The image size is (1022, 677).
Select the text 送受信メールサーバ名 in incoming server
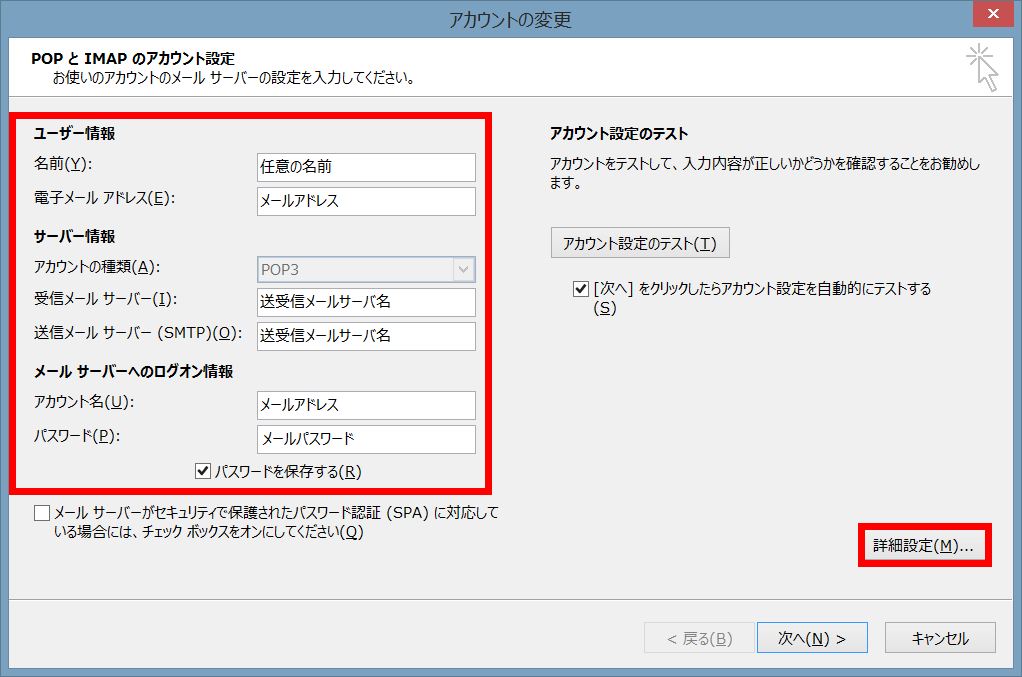320,302
